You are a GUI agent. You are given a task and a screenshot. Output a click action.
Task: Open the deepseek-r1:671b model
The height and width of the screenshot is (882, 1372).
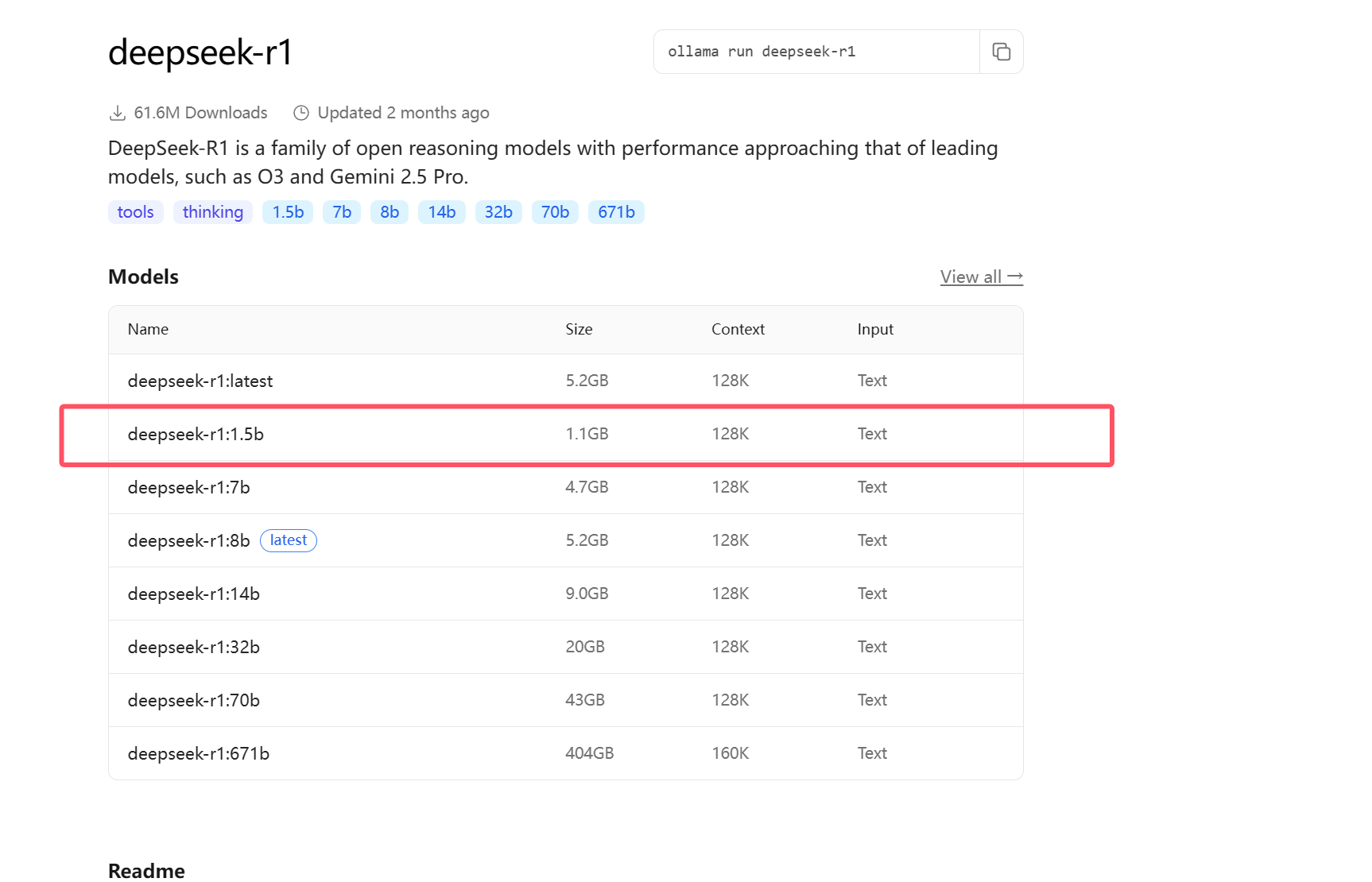[199, 754]
